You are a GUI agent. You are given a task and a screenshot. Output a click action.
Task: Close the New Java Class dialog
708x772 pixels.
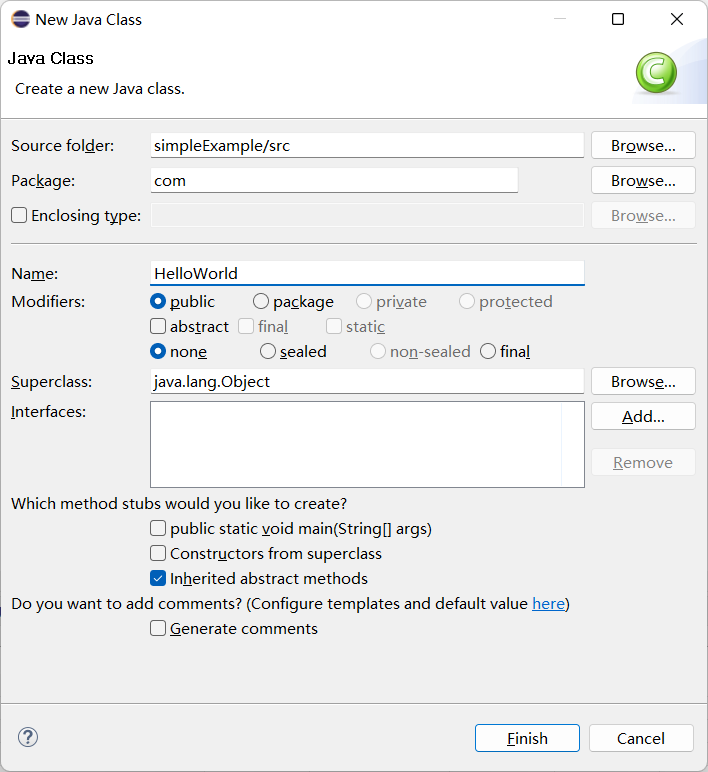[x=677, y=19]
